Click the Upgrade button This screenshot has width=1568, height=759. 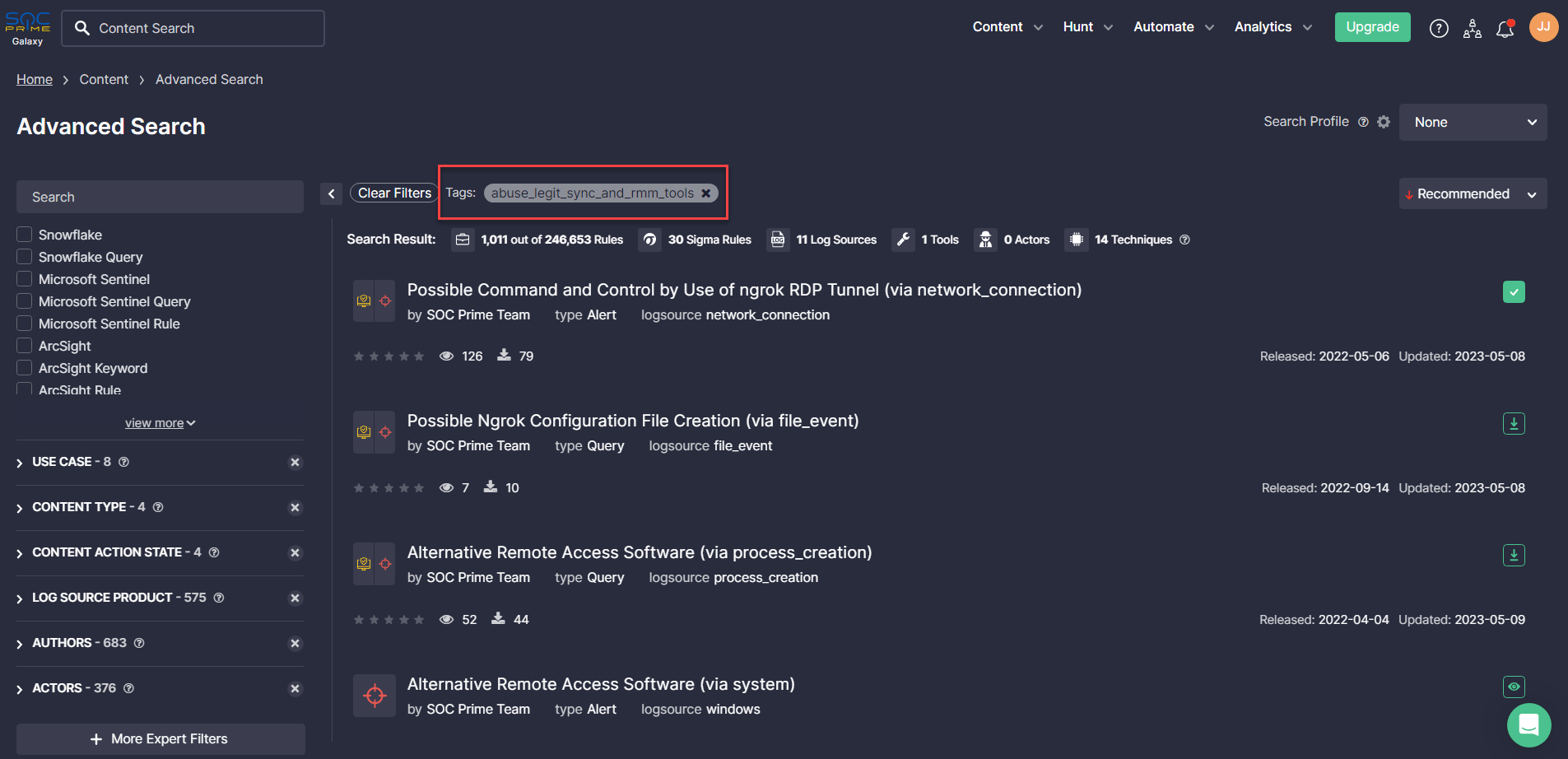(1372, 27)
